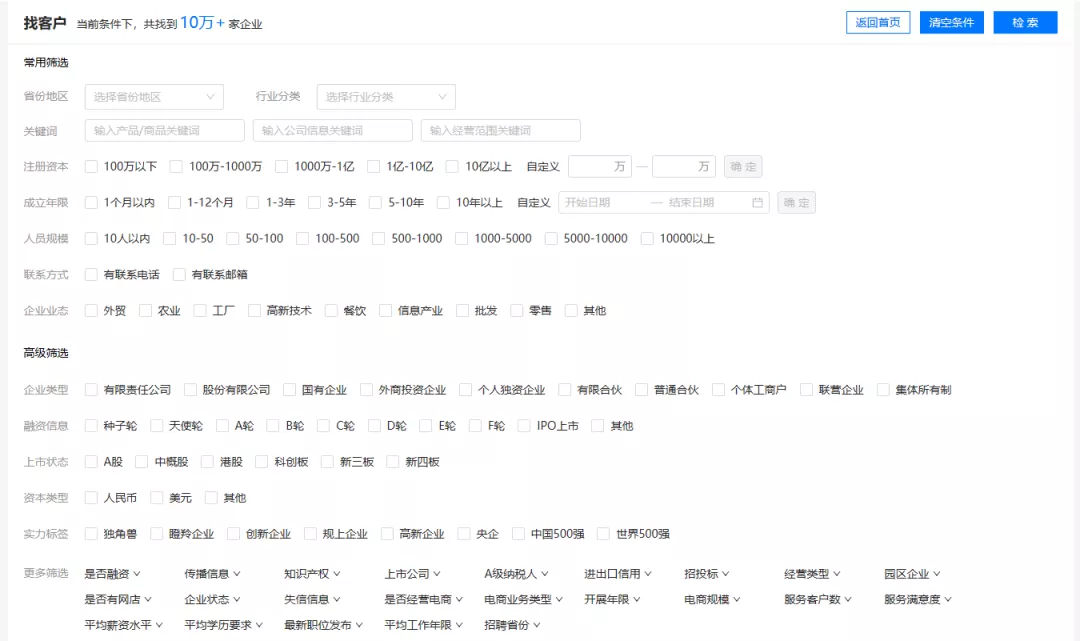
Task: Focus the product keyword input field
Action: pos(165,131)
